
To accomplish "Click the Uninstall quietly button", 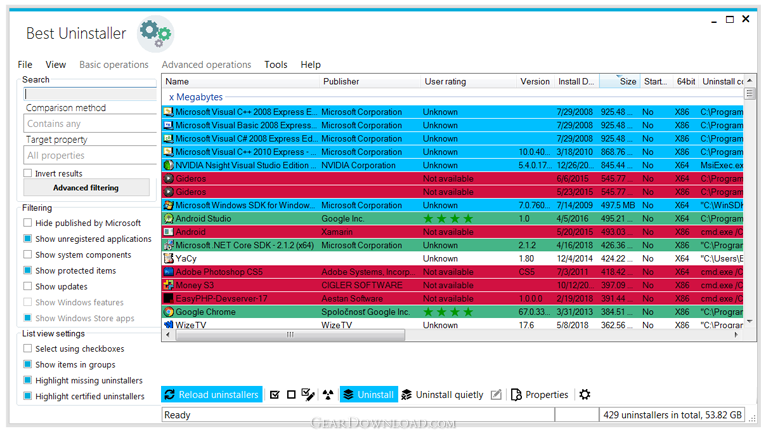I will pyautogui.click(x=442, y=394).
